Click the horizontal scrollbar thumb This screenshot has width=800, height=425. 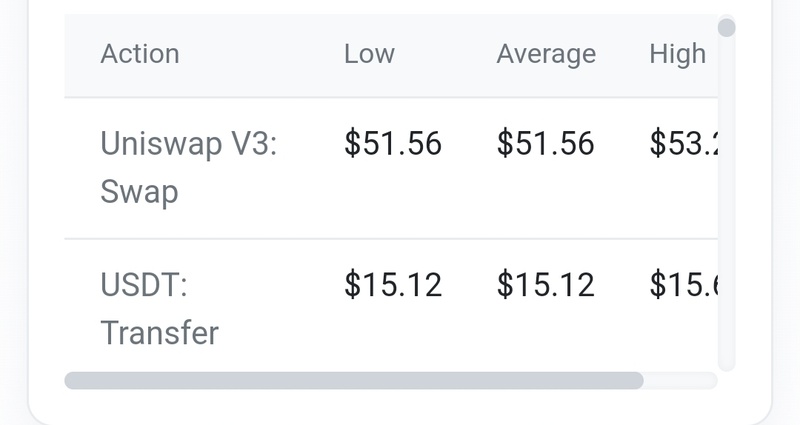[x=354, y=381]
